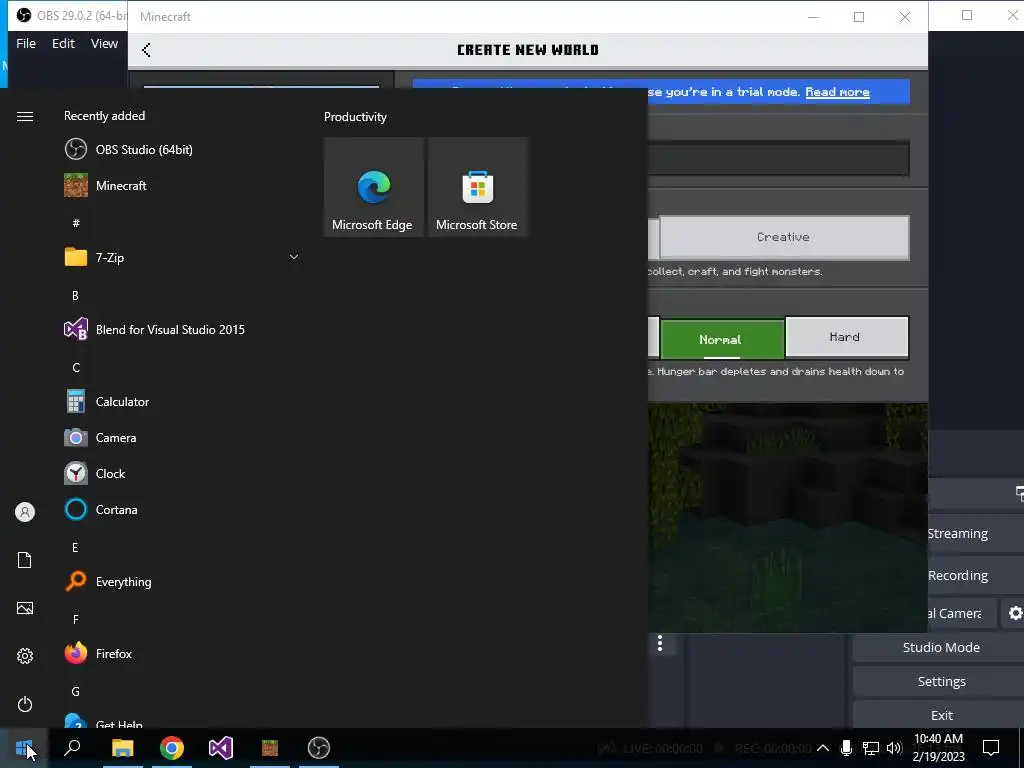The image size is (1024, 768).
Task: Click the Minecraft back arrow
Action: tap(146, 50)
